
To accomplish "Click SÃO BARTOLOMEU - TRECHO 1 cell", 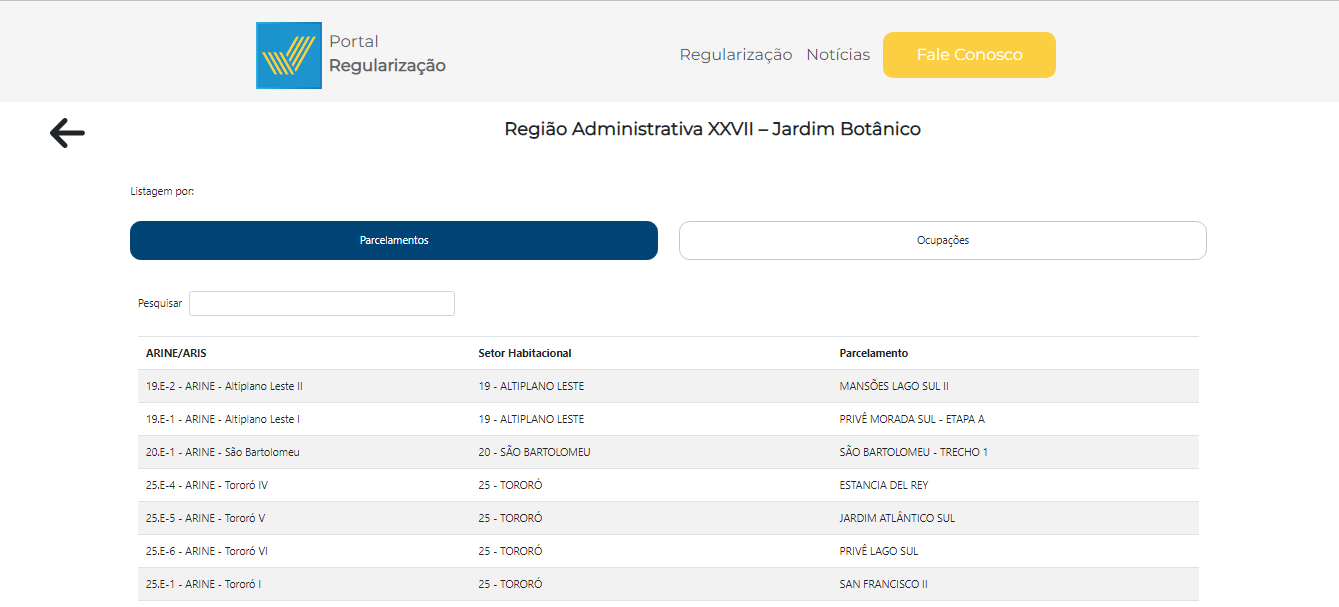I will (913, 452).
